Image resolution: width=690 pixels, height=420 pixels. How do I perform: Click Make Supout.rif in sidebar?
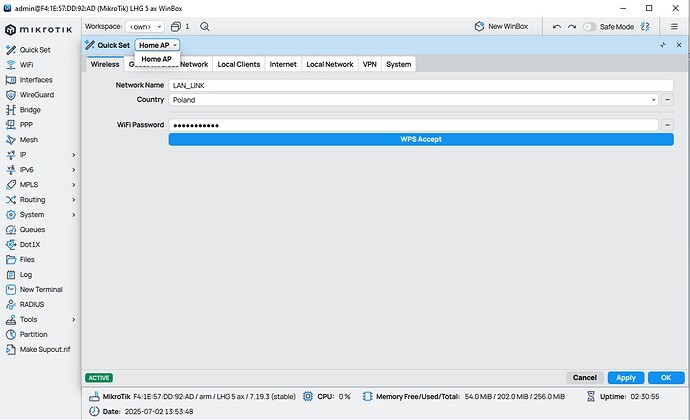tap(38, 349)
